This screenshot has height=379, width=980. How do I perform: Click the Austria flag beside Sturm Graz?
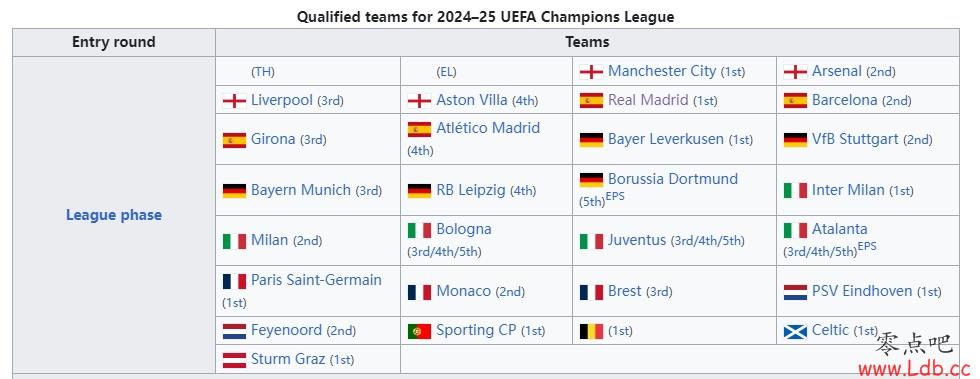click(x=234, y=360)
